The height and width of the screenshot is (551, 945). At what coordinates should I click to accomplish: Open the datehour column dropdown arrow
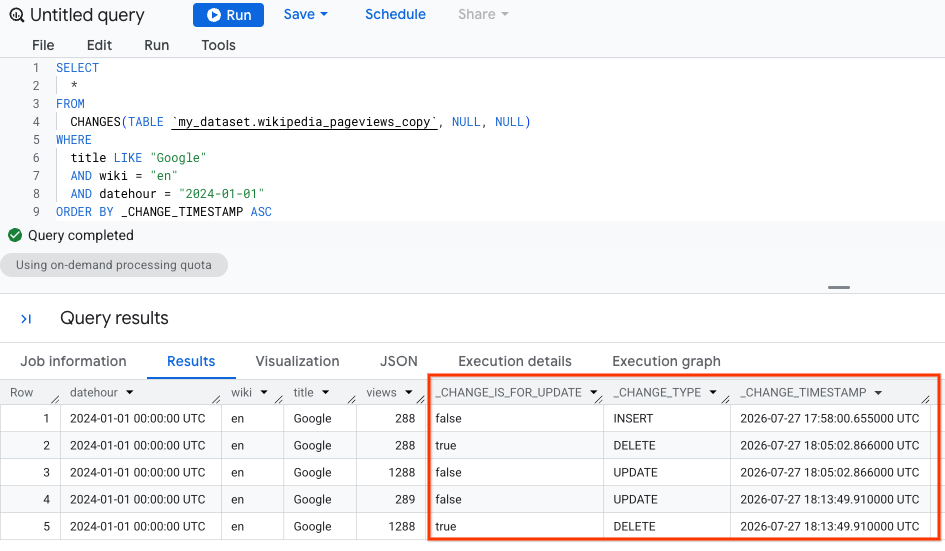(x=130, y=392)
